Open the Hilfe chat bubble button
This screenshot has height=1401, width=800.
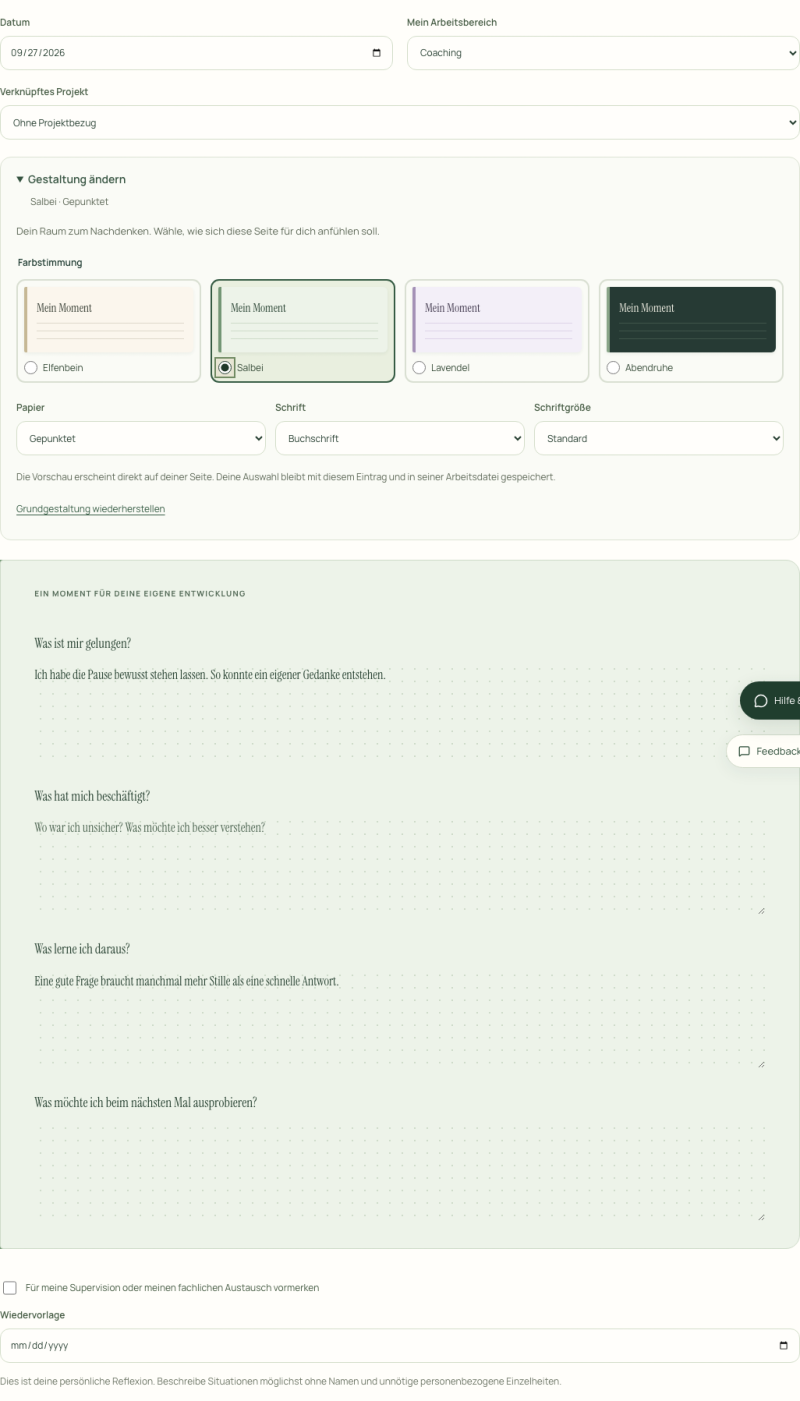[770, 700]
